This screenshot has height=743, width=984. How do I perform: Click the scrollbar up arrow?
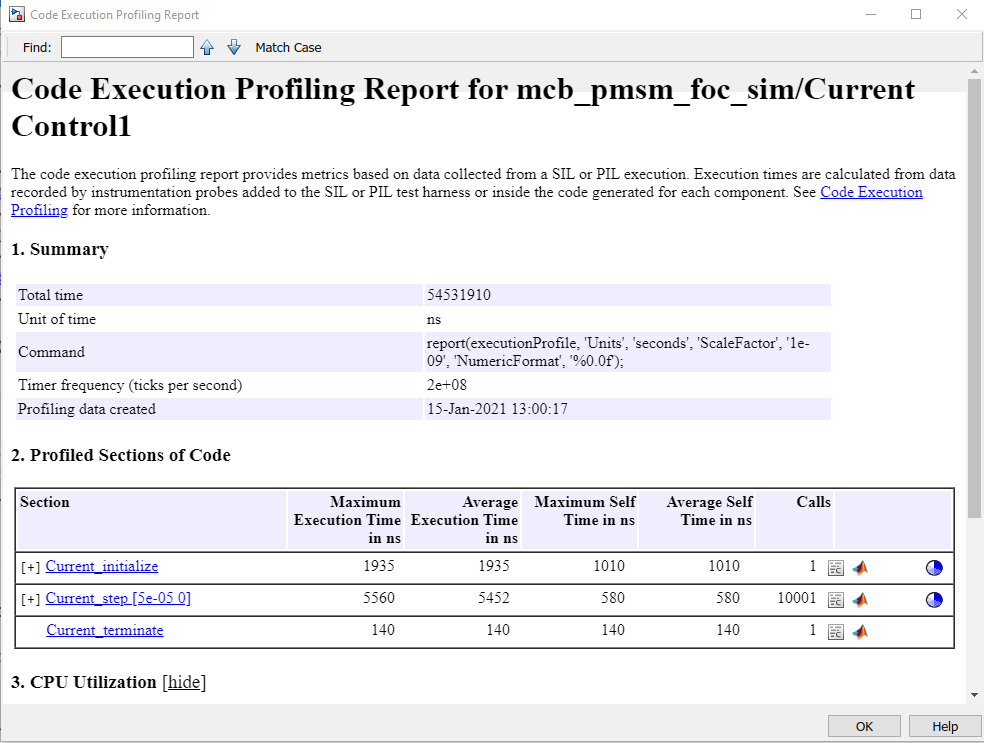974,72
